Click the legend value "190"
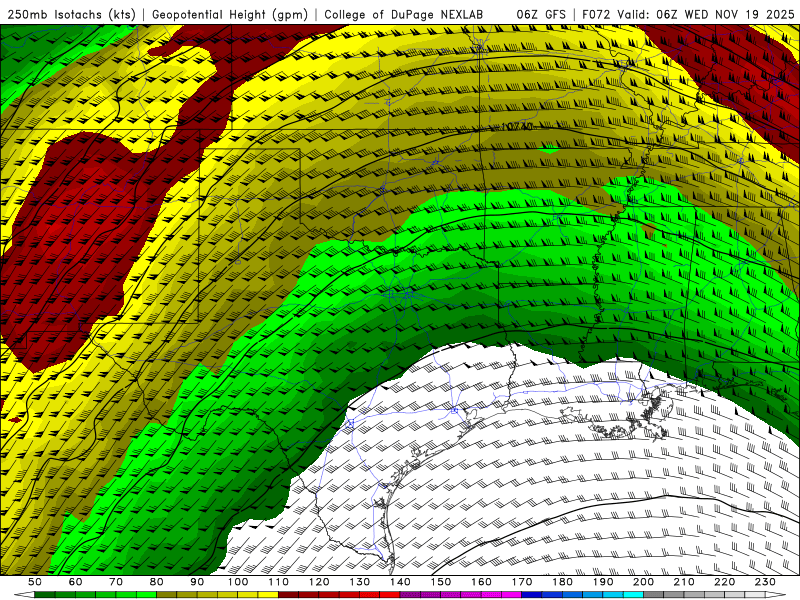Screen dimensions: 800x600 [603, 582]
